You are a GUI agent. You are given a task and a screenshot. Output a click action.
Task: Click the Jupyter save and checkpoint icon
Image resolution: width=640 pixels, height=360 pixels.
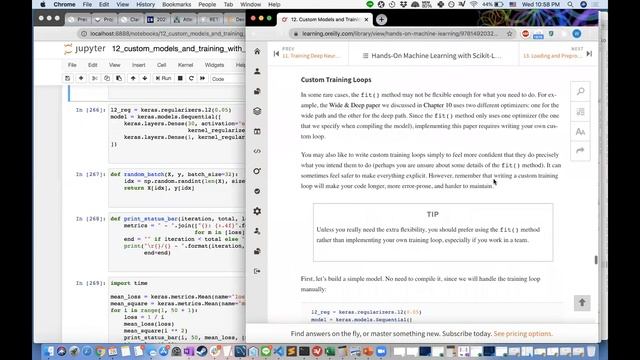coord(67,78)
